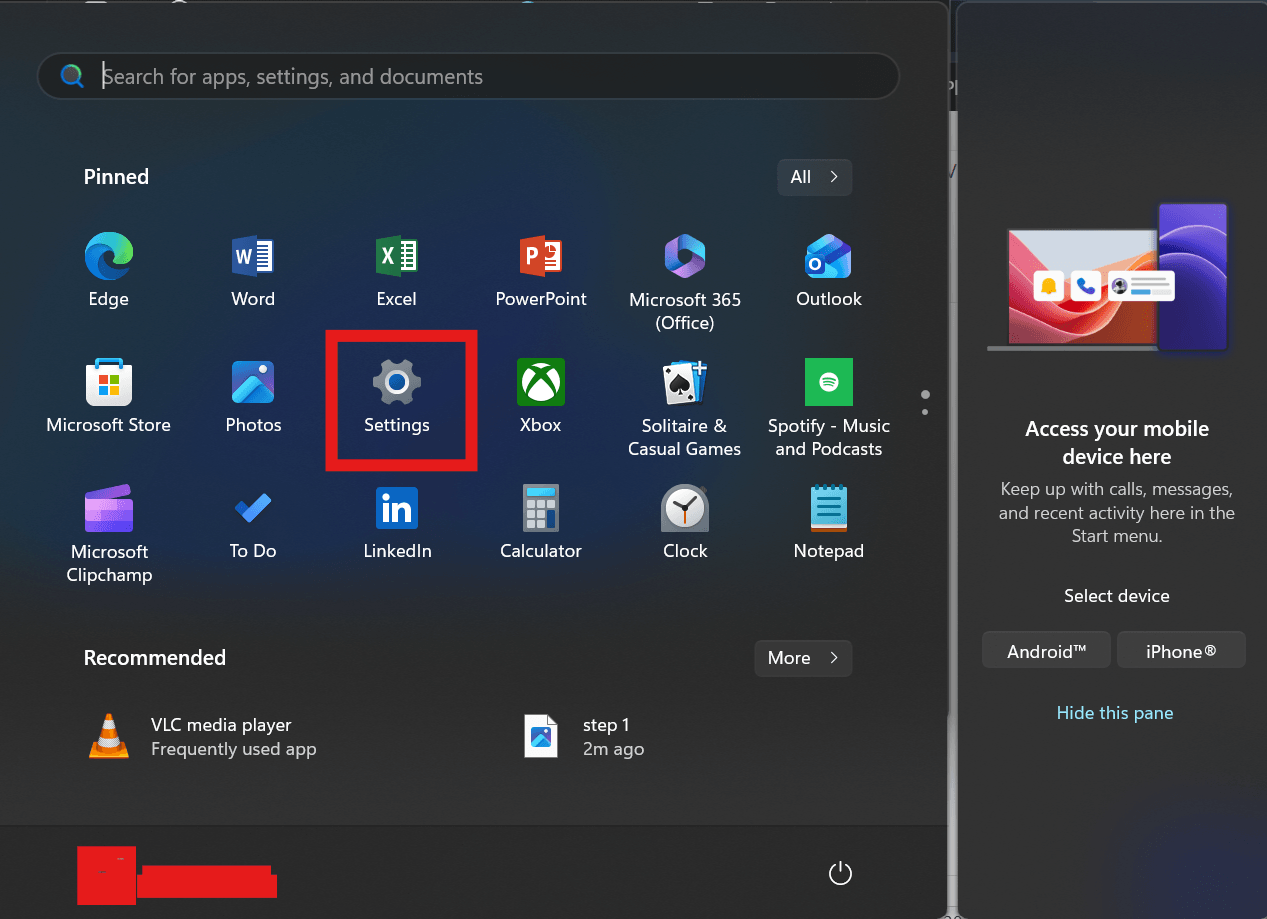
Task: Open the Excel app icon
Action: point(396,257)
